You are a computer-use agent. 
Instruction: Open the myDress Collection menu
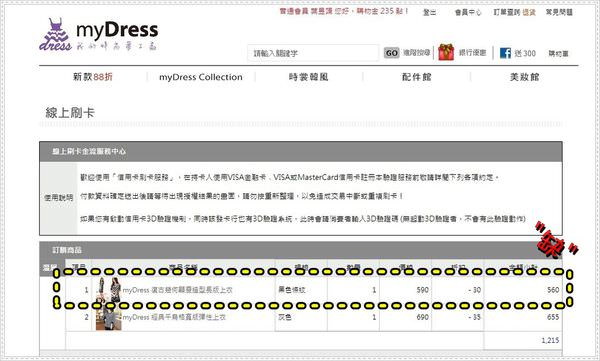click(x=201, y=77)
